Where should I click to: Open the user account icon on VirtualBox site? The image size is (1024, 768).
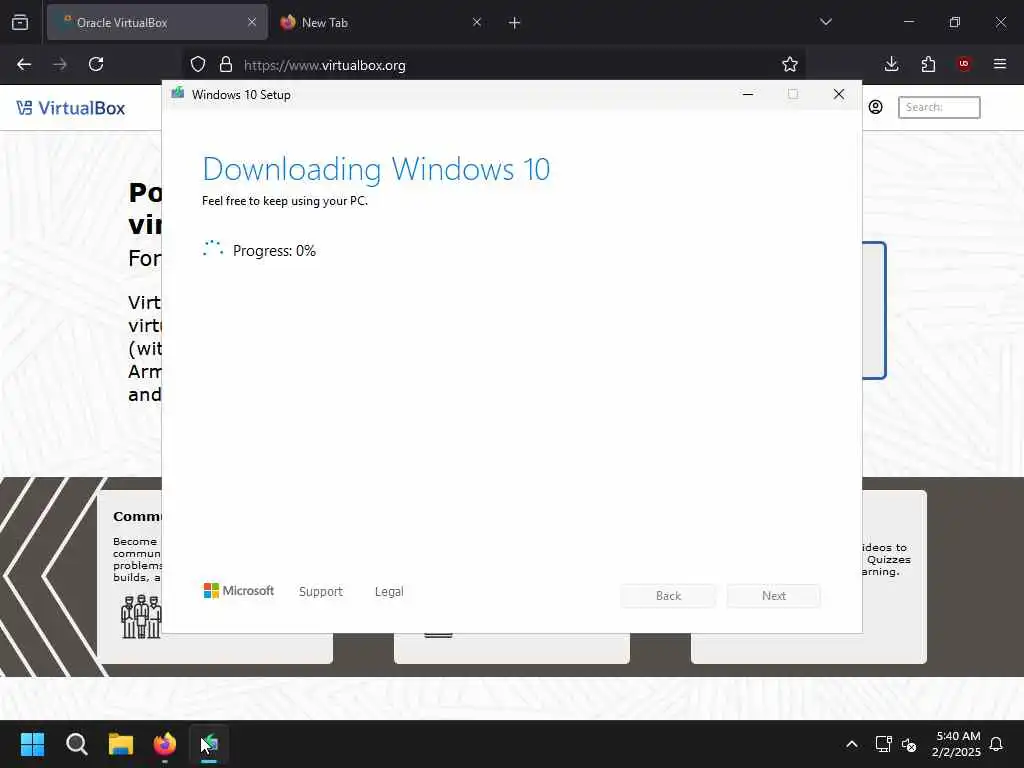point(876,107)
